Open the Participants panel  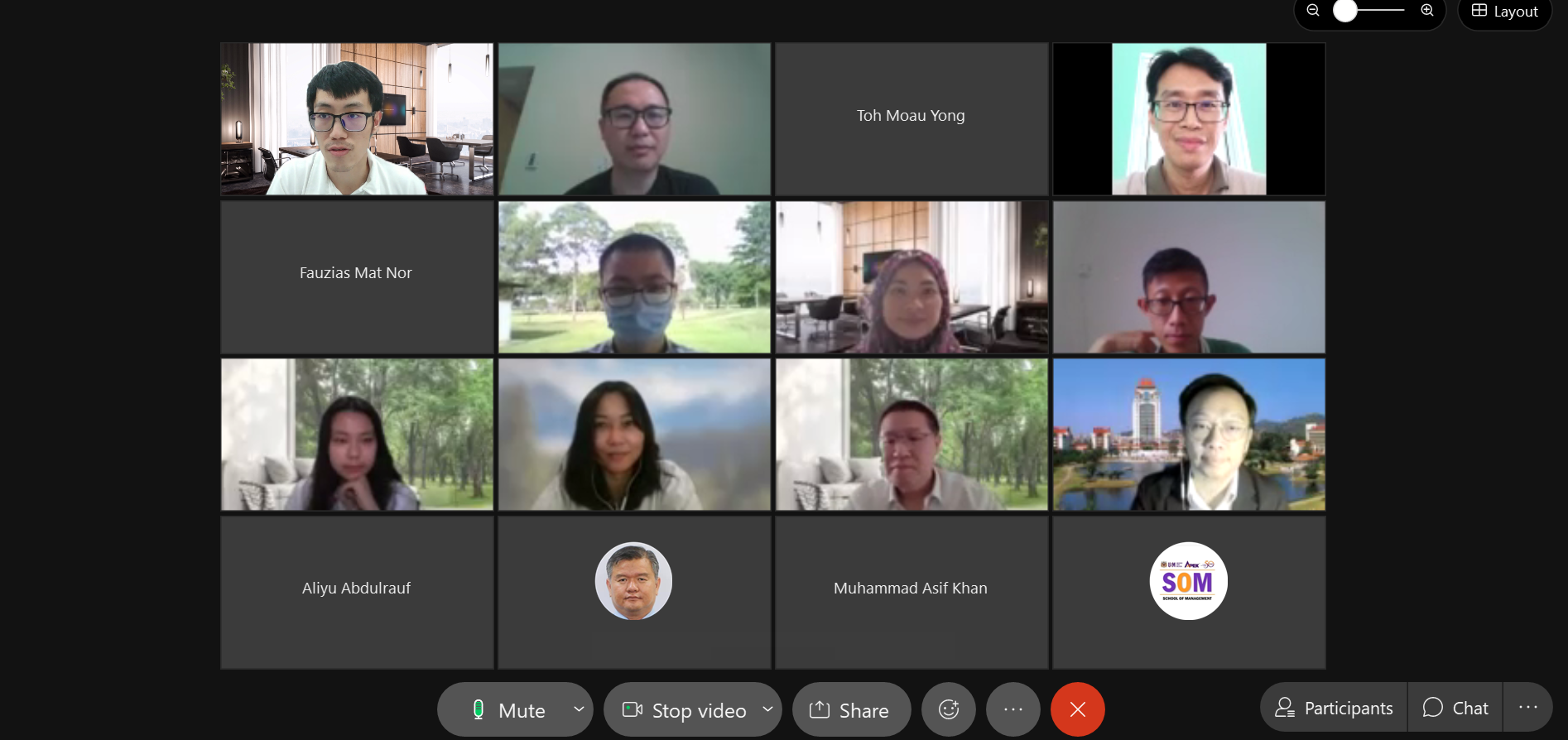[x=1334, y=708]
